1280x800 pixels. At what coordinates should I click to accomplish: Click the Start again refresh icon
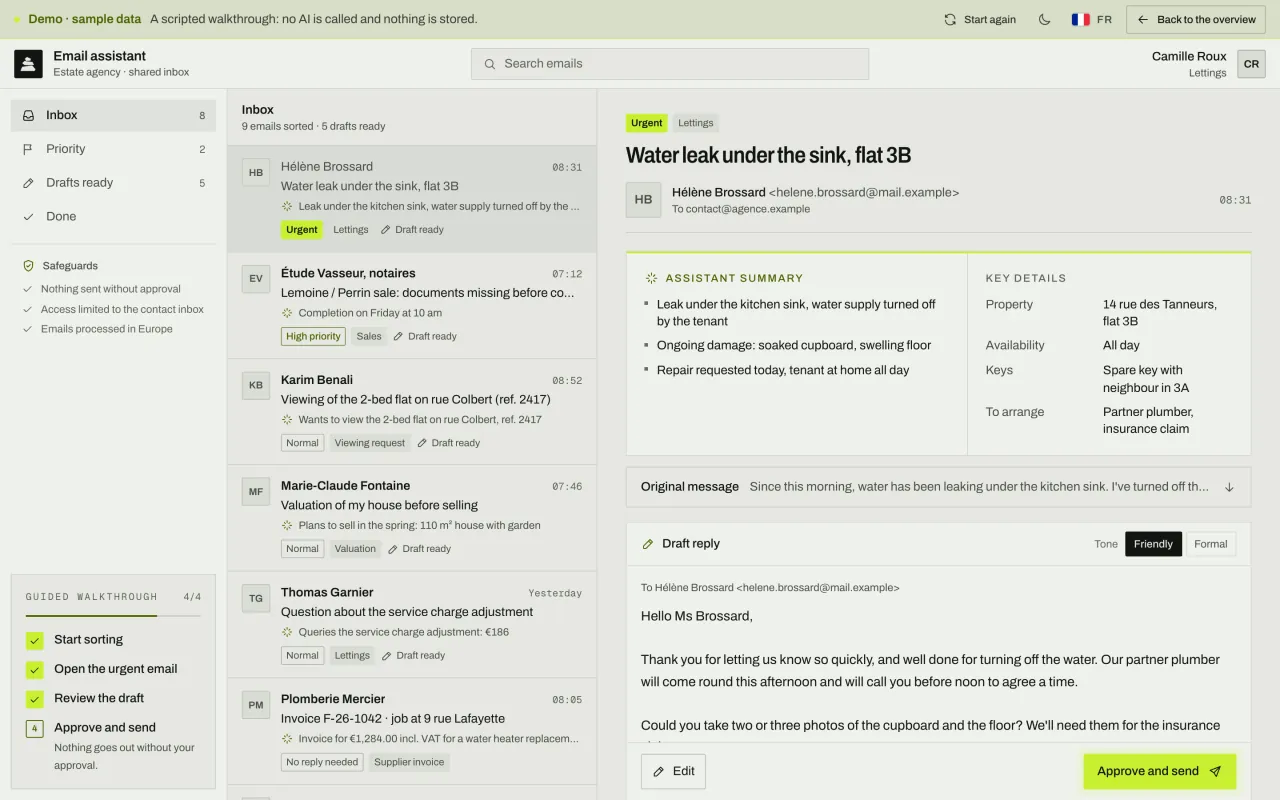click(950, 19)
